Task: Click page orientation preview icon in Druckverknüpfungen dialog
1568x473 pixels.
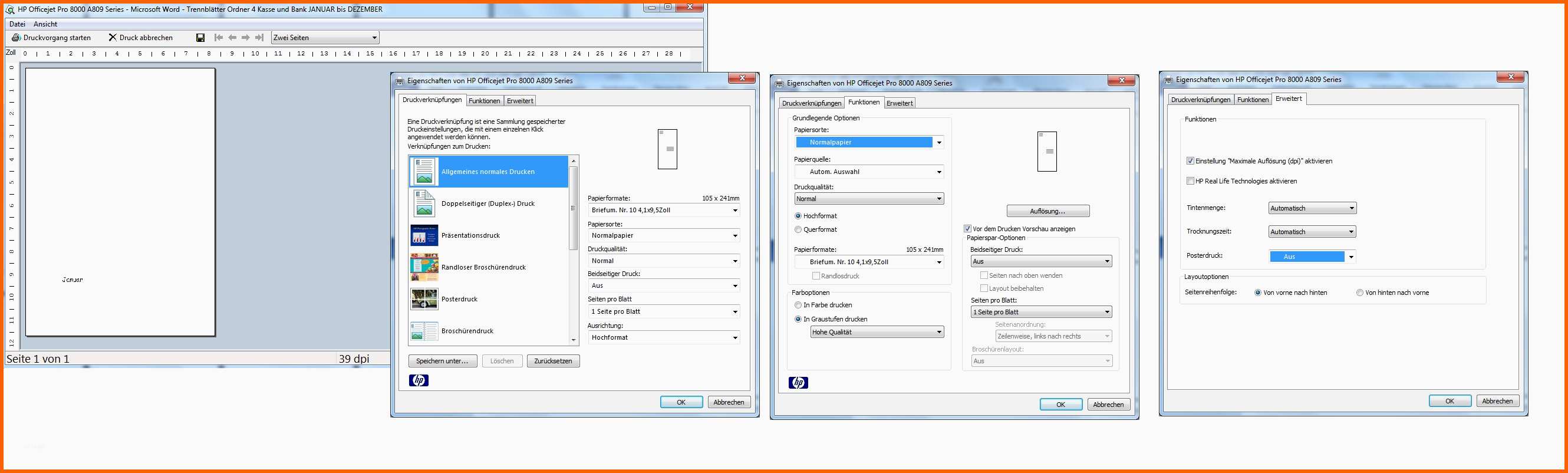Action: (668, 149)
